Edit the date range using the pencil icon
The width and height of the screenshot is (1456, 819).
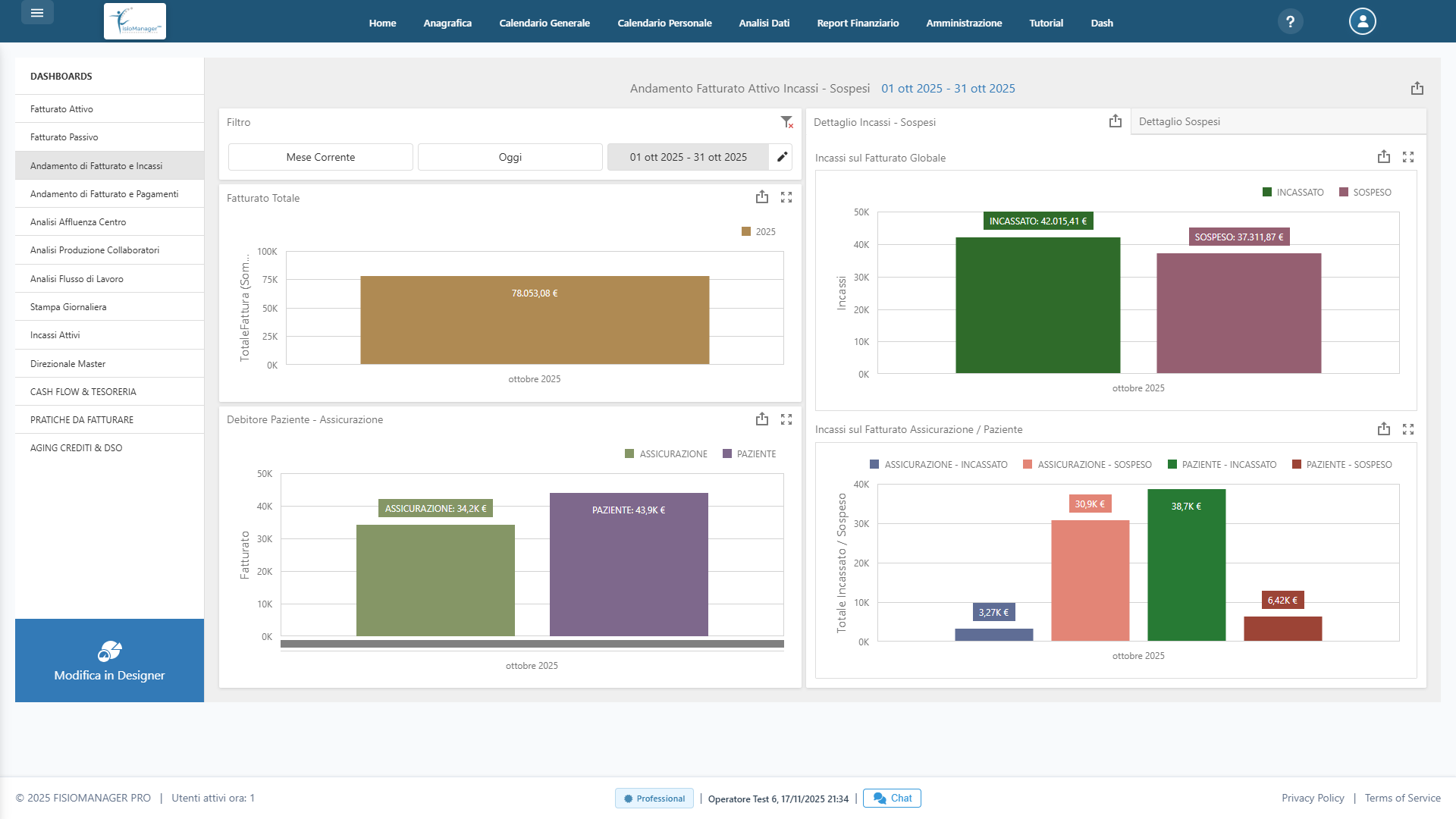pyautogui.click(x=782, y=157)
